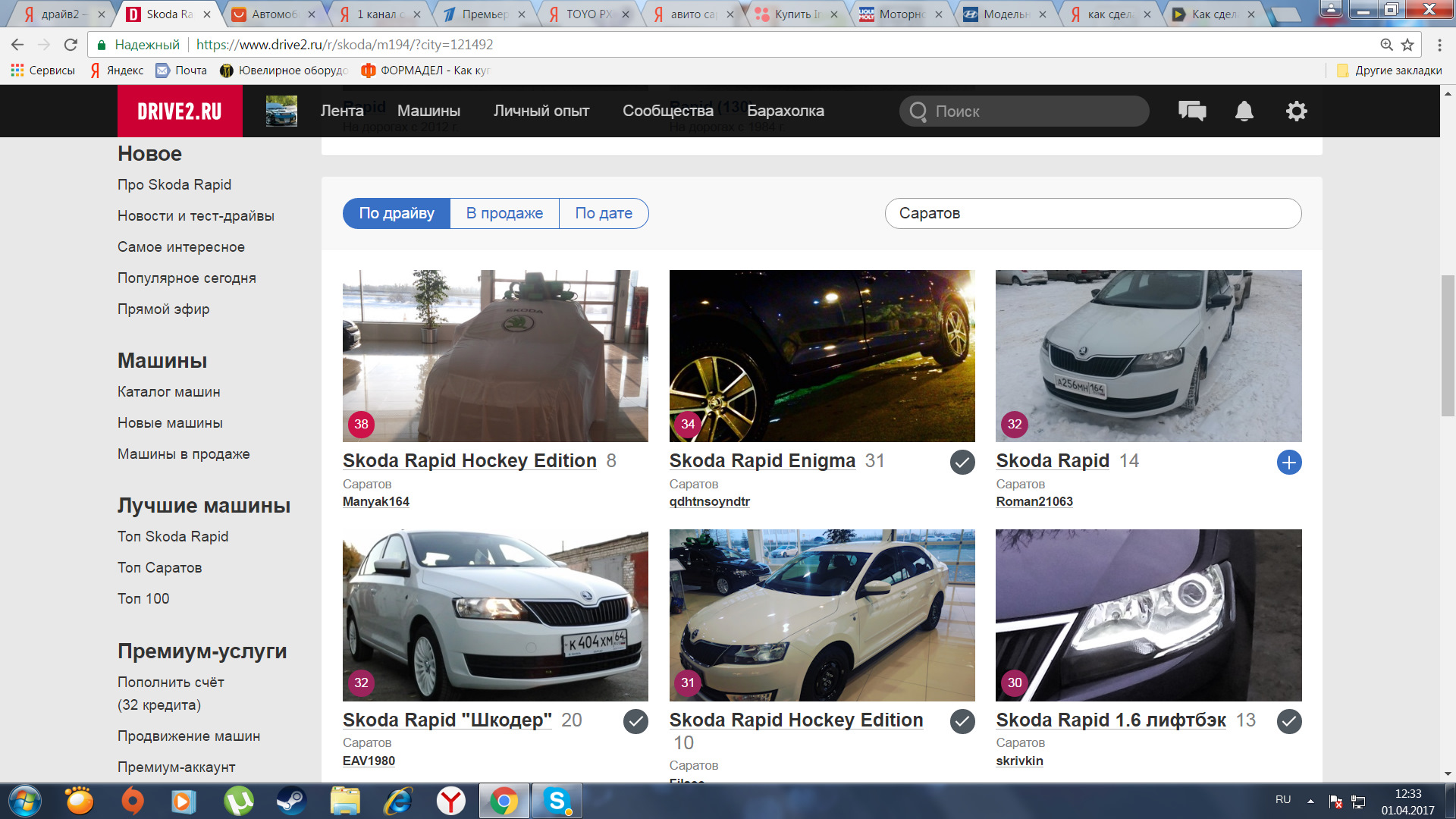Open uTorrent from taskbar
This screenshot has height=819, width=1456.
(238, 801)
